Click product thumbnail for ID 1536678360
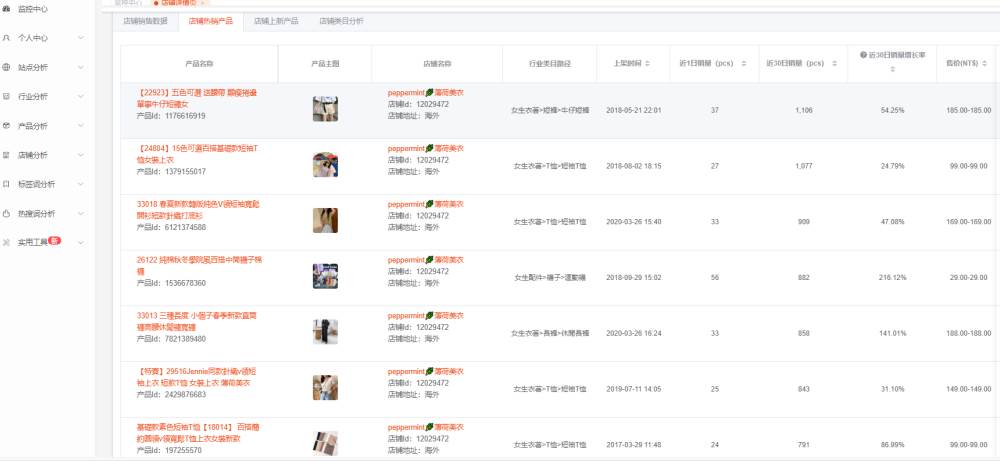This screenshot has height=461, width=1000. point(325,276)
